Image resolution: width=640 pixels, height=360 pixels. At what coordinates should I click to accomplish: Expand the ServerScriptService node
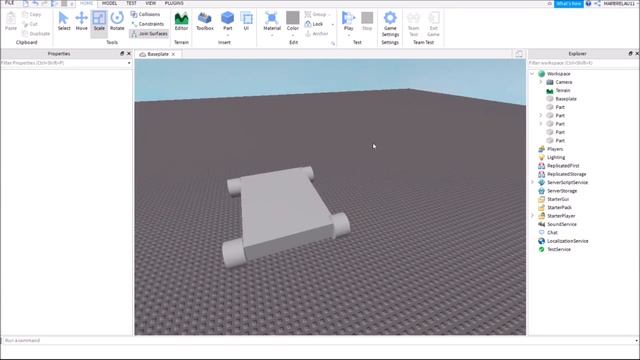532,182
